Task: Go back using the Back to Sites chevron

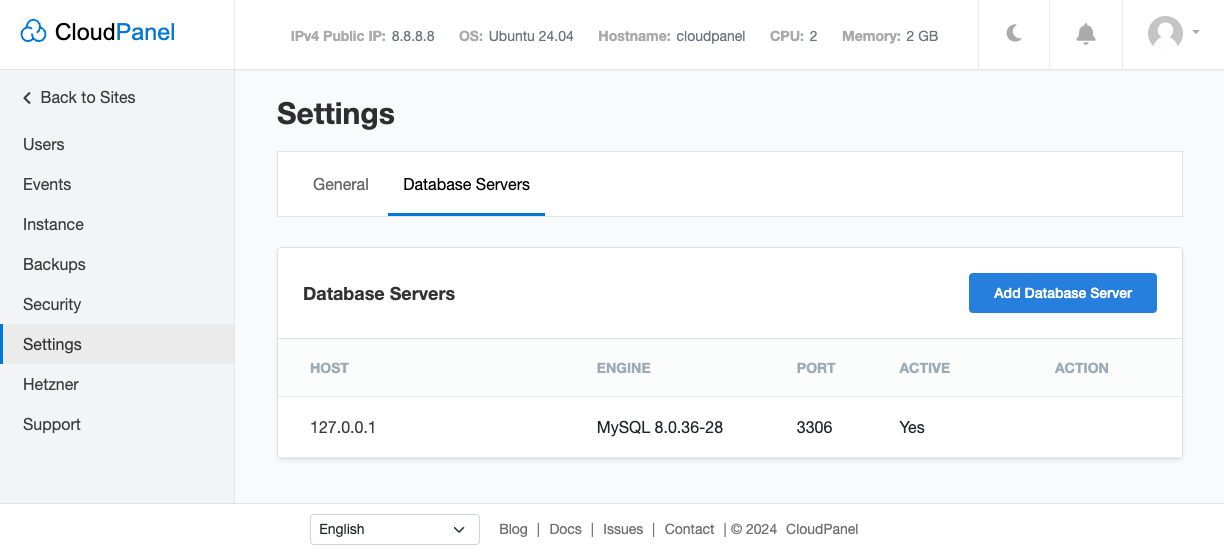Action: point(27,98)
